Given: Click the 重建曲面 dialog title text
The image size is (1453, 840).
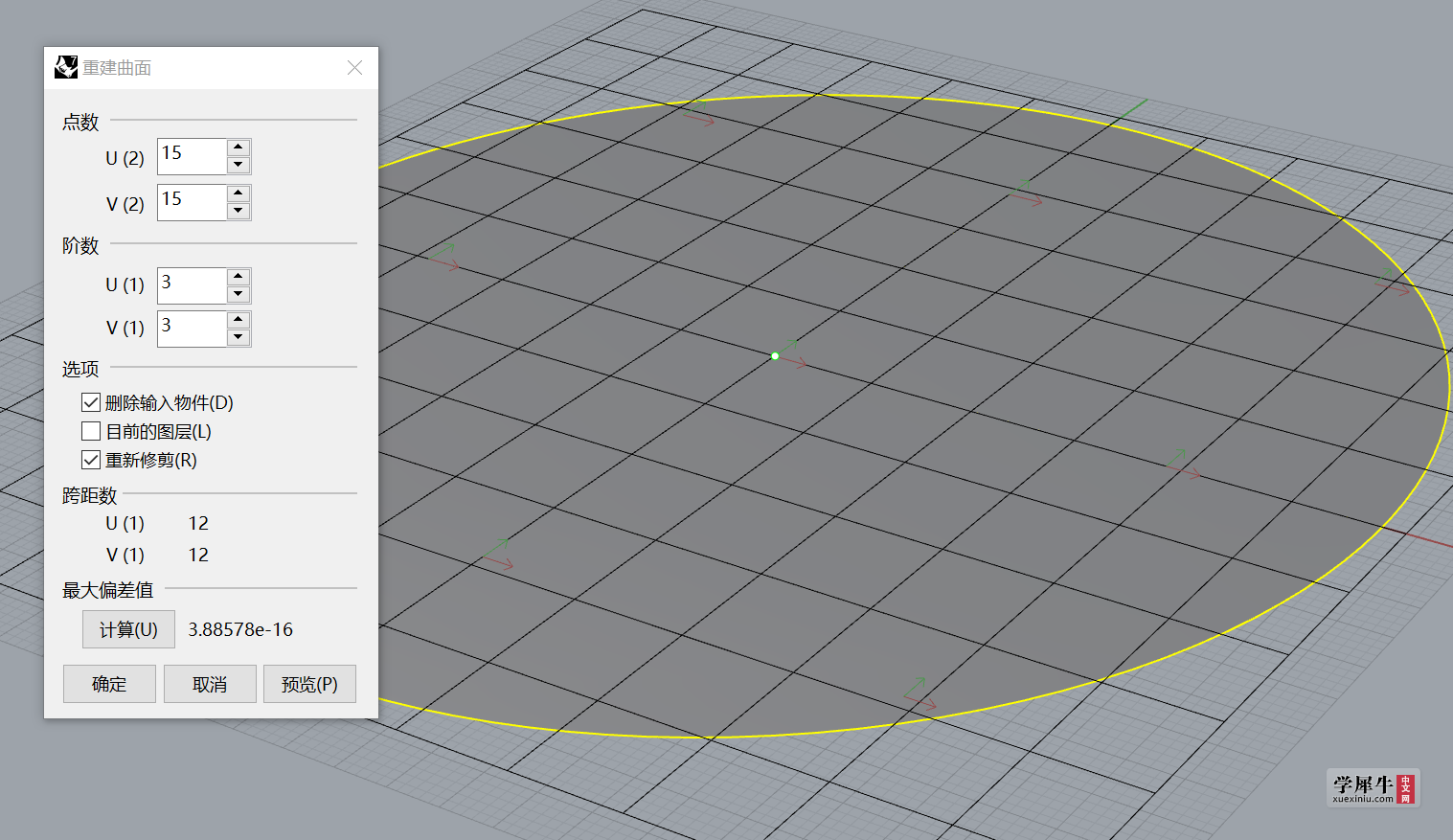Looking at the screenshot, I should point(117,68).
